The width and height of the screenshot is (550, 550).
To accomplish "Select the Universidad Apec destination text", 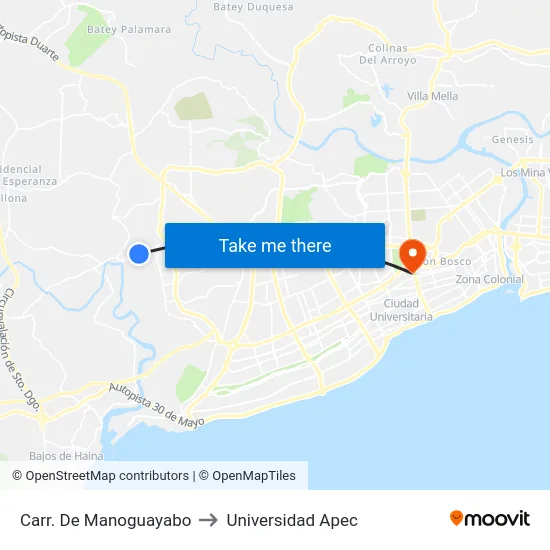I will click(292, 520).
